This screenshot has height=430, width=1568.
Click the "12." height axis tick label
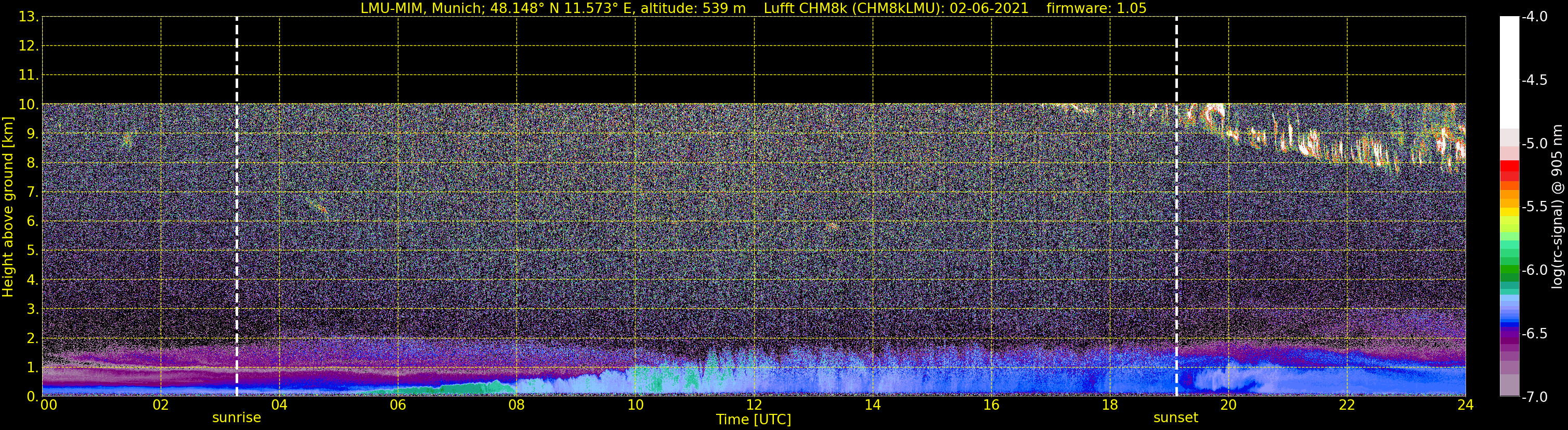[28, 46]
